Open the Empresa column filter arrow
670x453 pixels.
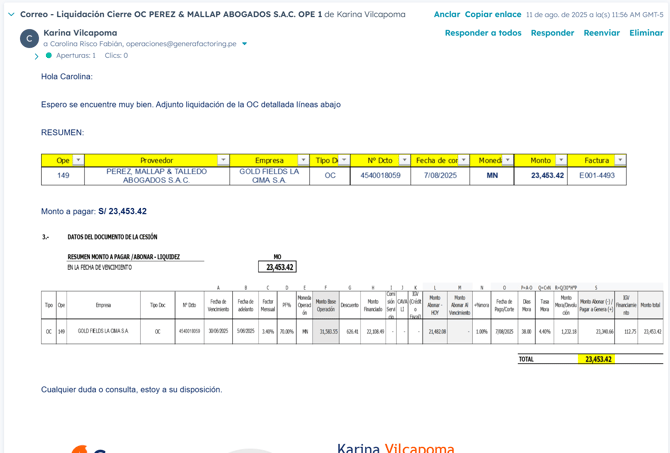tap(303, 160)
